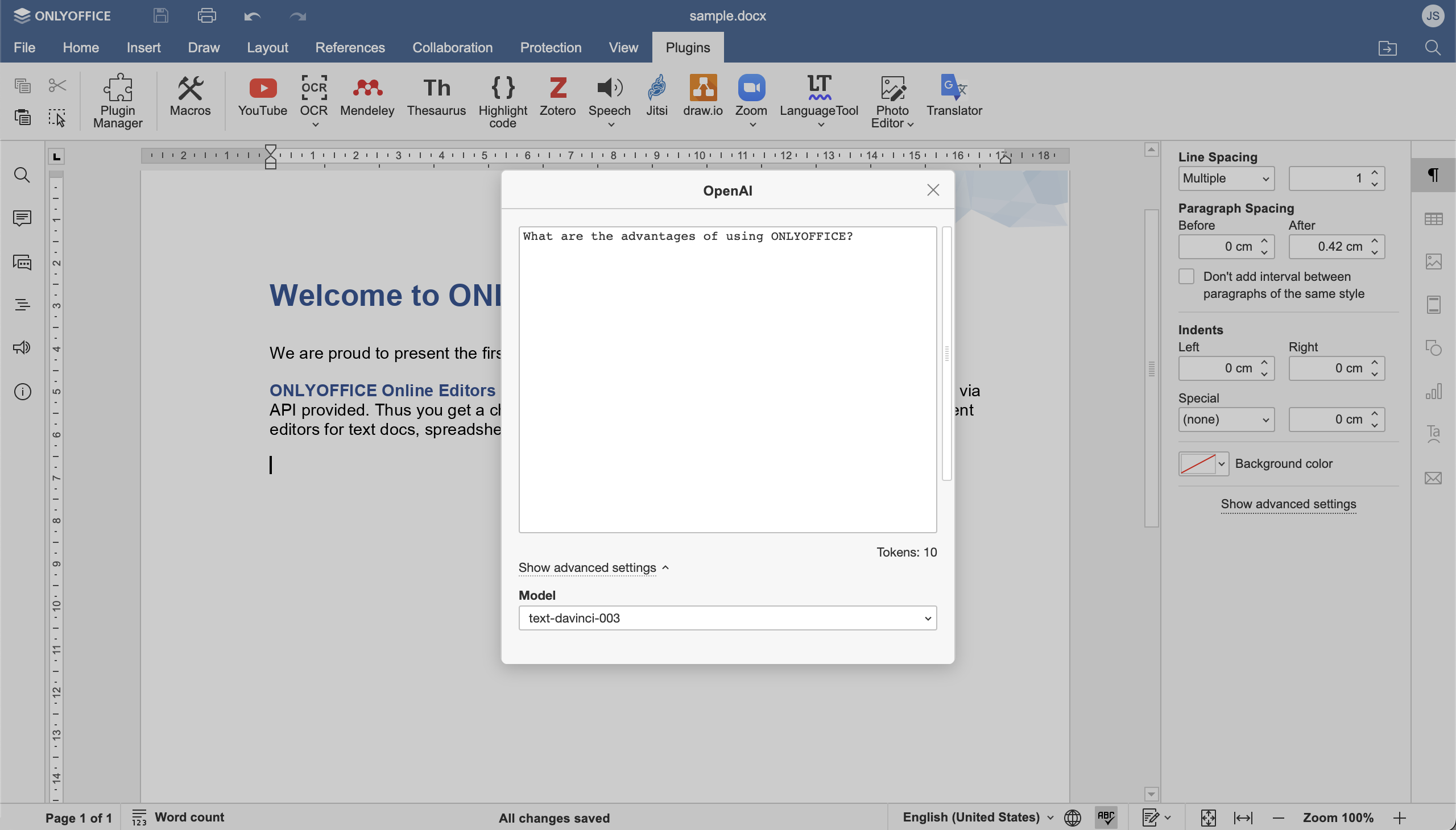Open the Mendeley plugin
1456x830 pixels.
pyautogui.click(x=367, y=96)
